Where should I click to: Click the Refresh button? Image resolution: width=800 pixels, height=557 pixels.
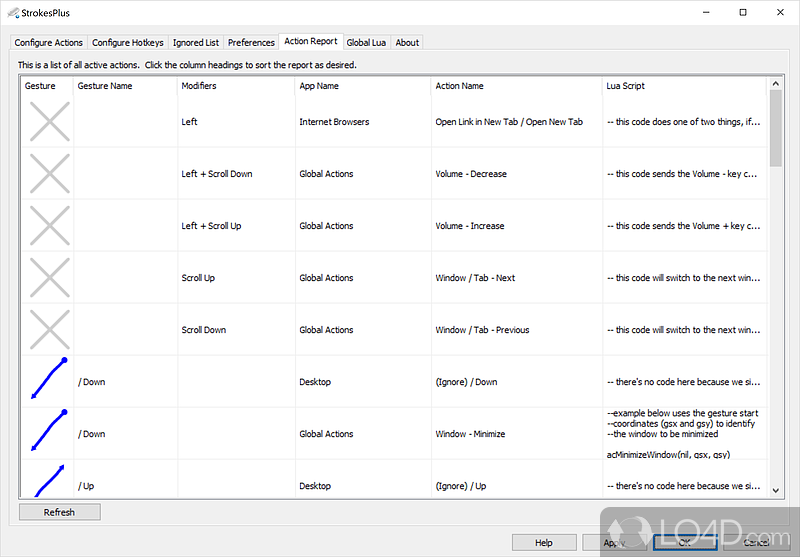60,512
